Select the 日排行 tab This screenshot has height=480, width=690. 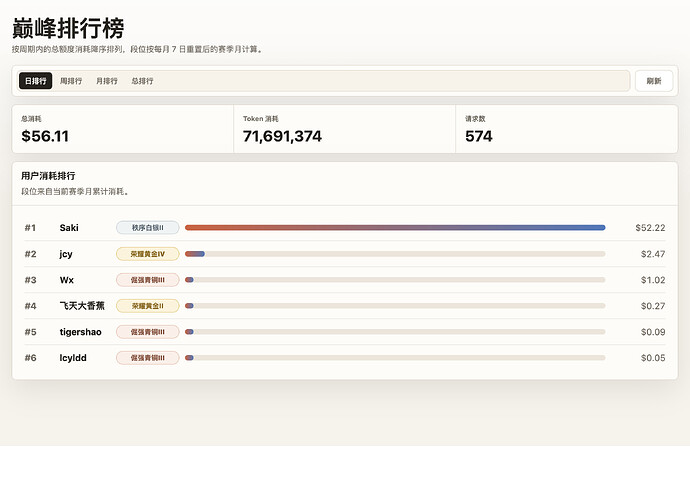click(x=36, y=81)
